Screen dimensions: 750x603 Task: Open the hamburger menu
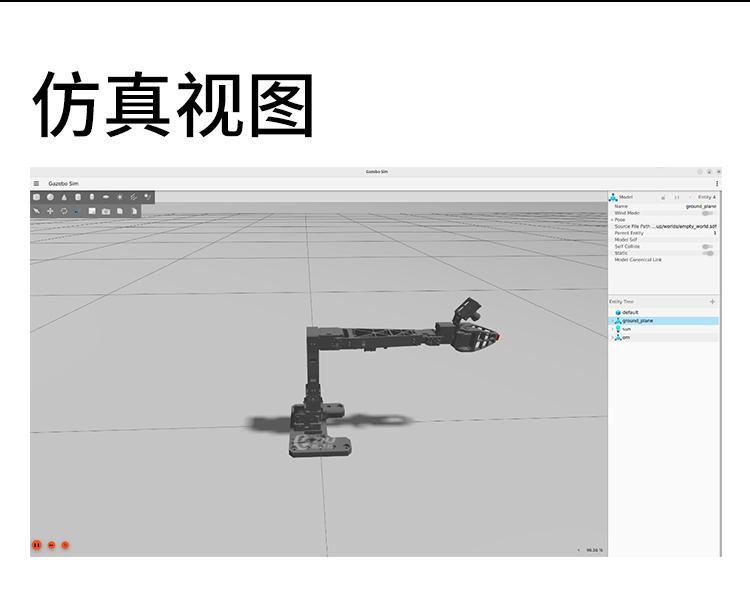(x=37, y=183)
